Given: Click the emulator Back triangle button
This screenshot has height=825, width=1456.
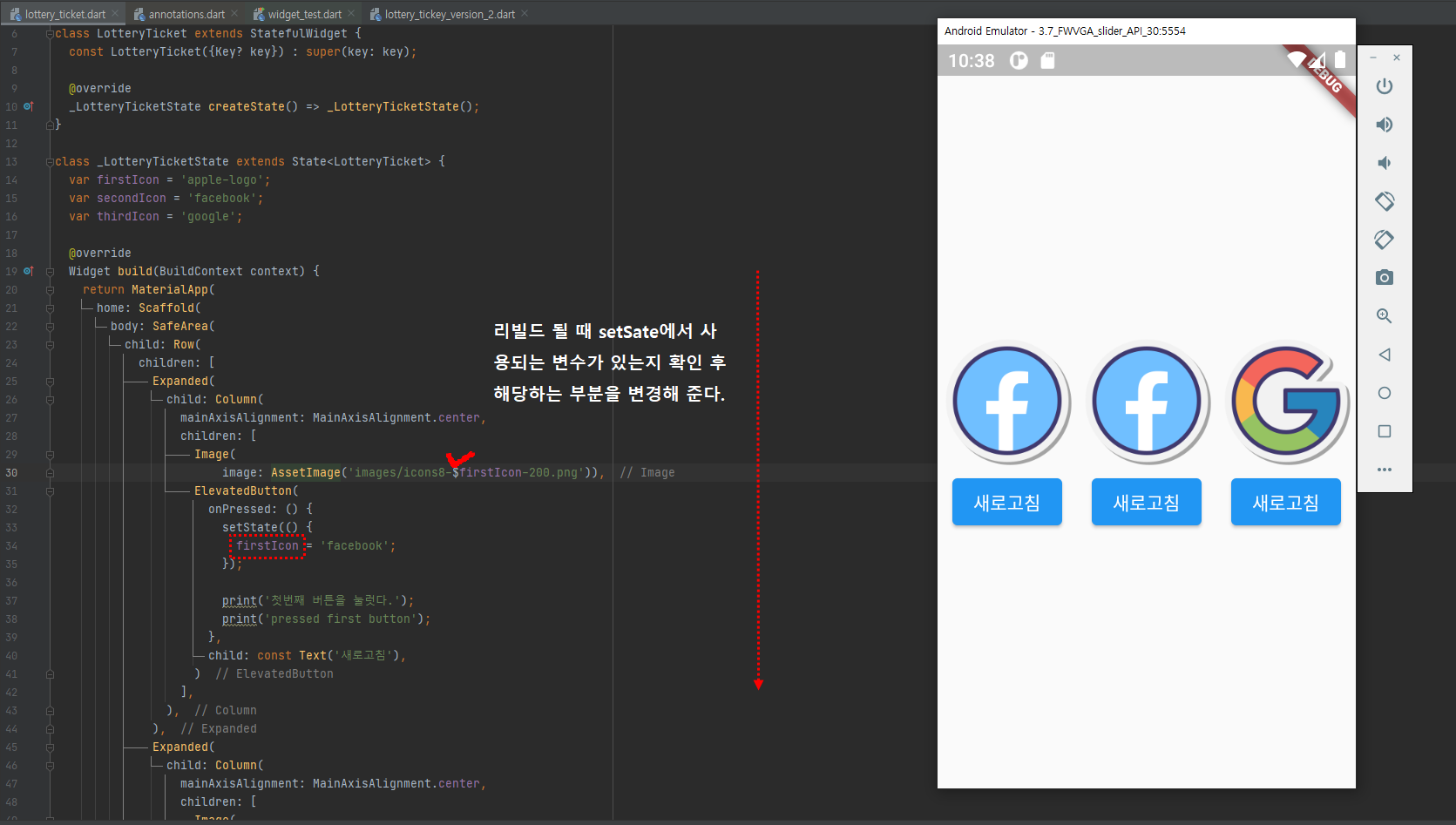Looking at the screenshot, I should (1385, 355).
